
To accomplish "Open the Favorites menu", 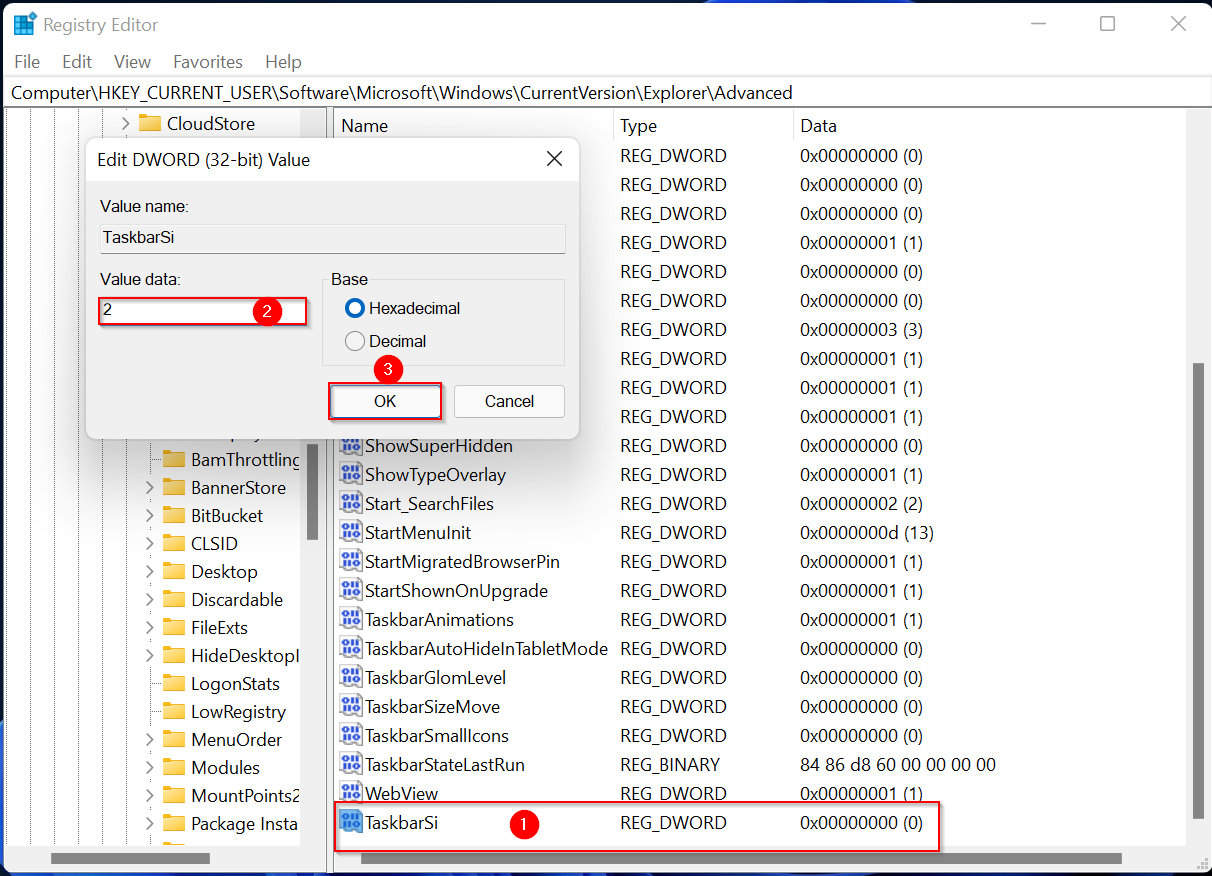I will click(208, 62).
